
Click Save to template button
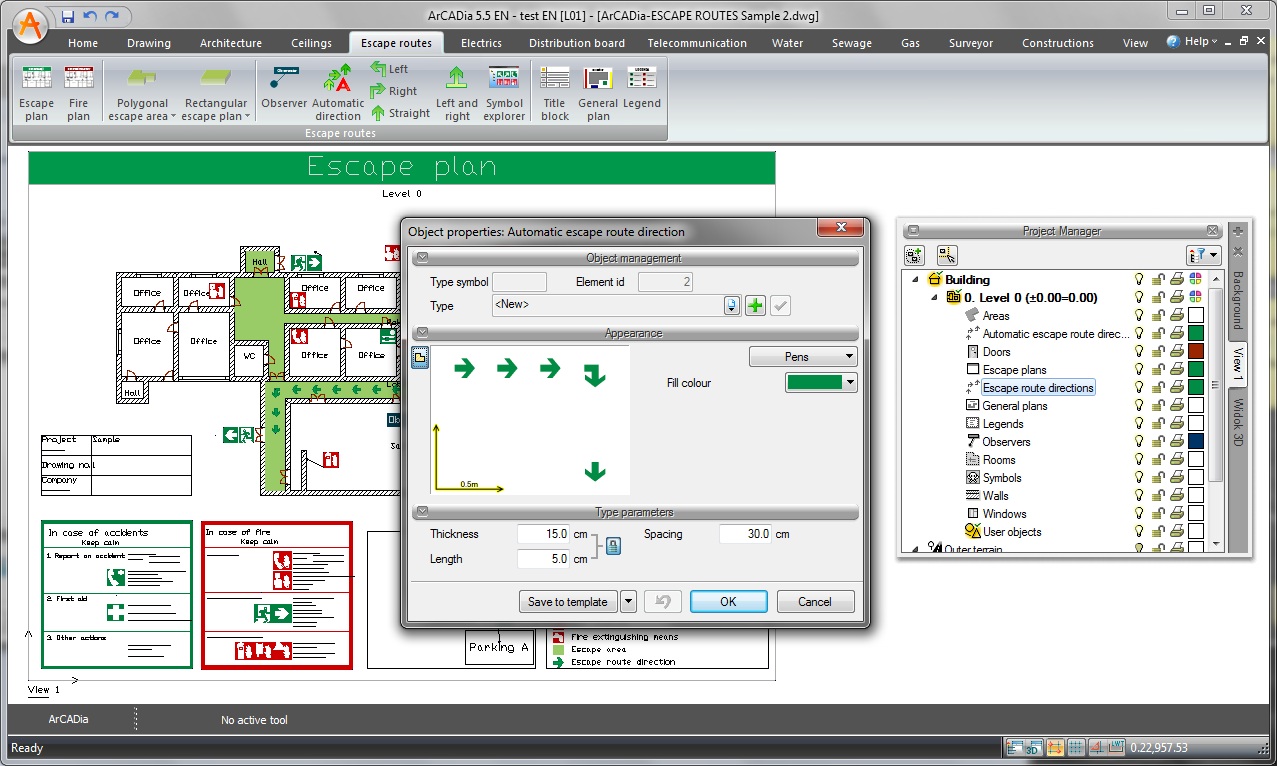(567, 601)
